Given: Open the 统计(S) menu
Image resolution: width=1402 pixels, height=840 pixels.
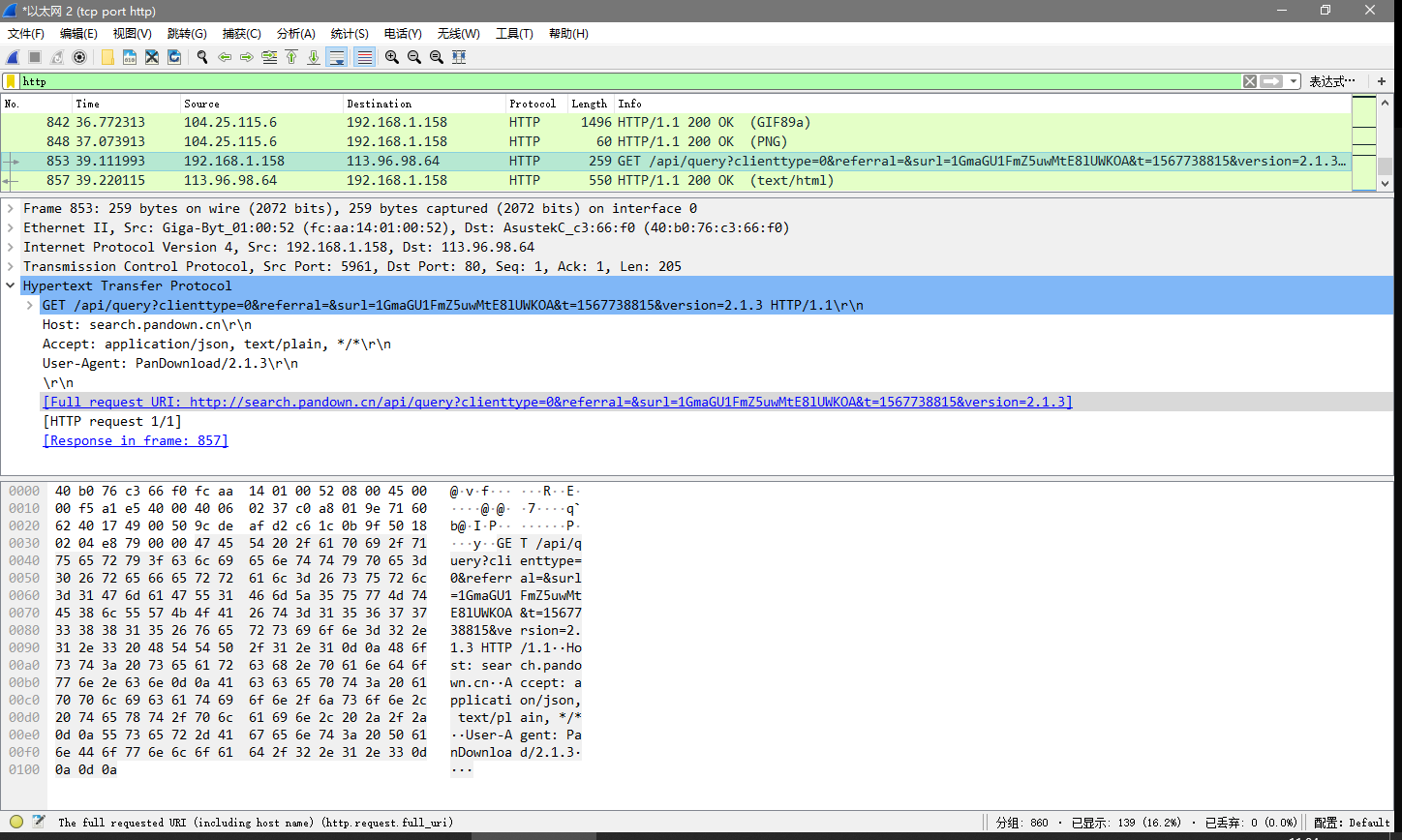Looking at the screenshot, I should click(350, 33).
